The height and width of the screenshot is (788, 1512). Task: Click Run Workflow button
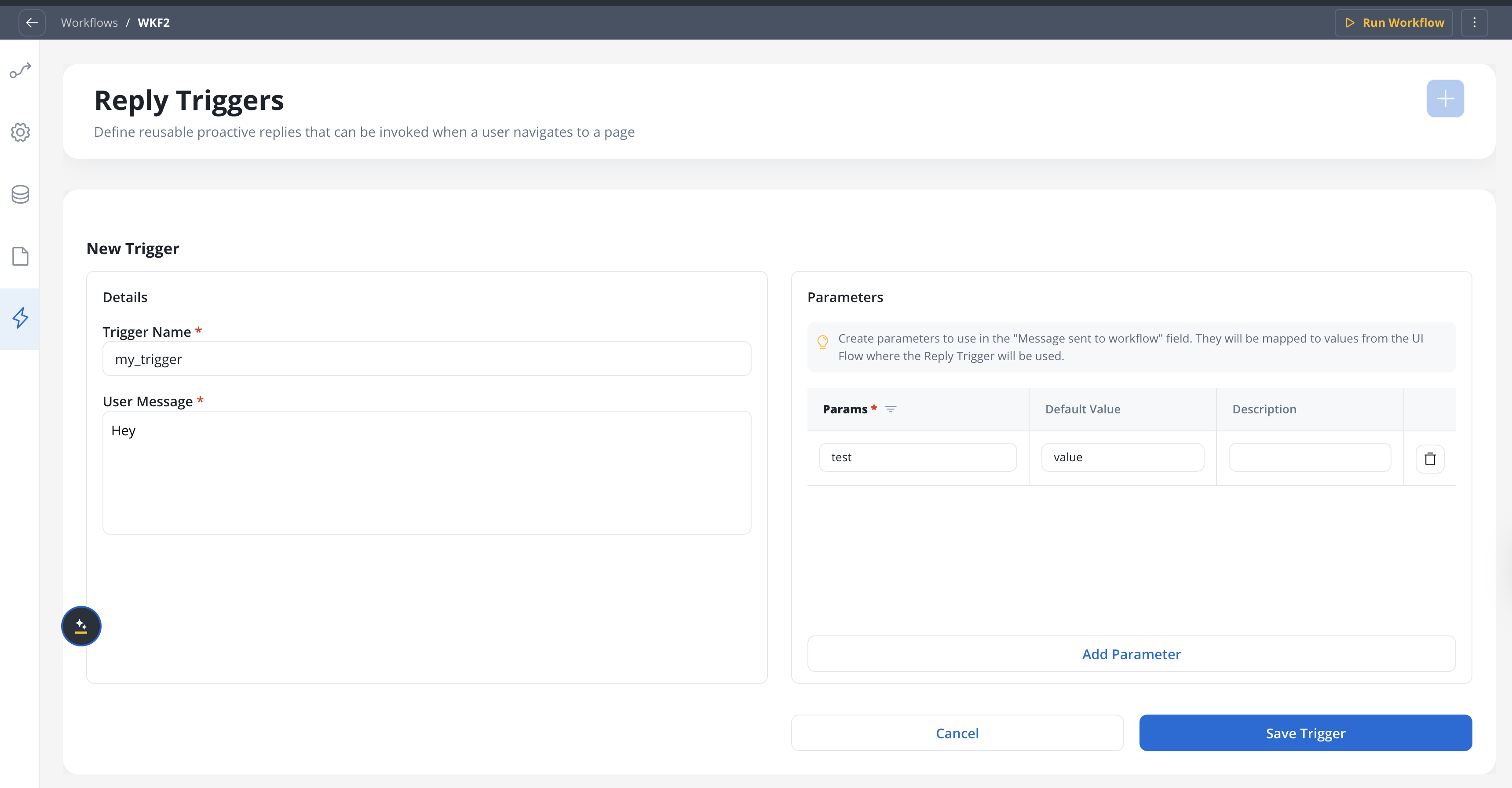click(x=1393, y=22)
